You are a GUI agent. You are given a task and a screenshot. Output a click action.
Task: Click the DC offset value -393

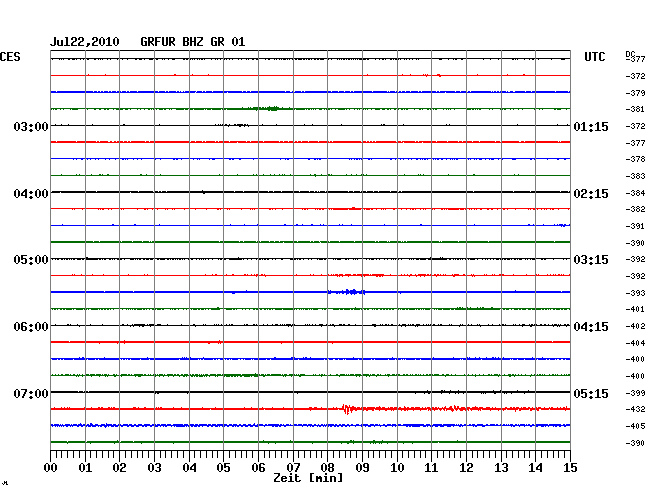635,293
